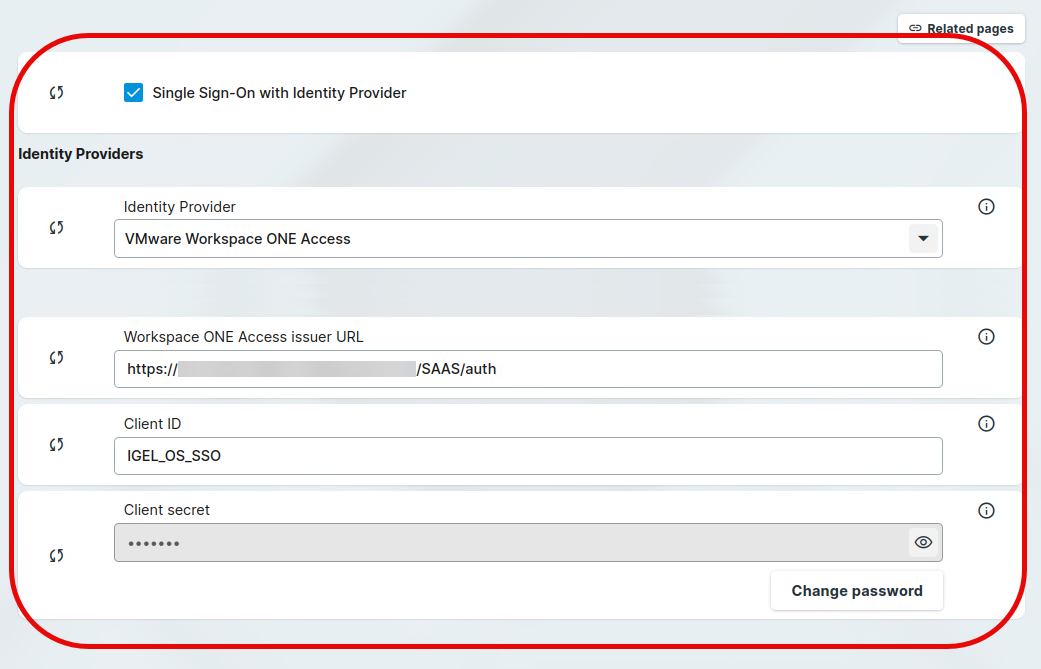Click the masked Client secret field
This screenshot has height=669, width=1041.
tap(510, 543)
